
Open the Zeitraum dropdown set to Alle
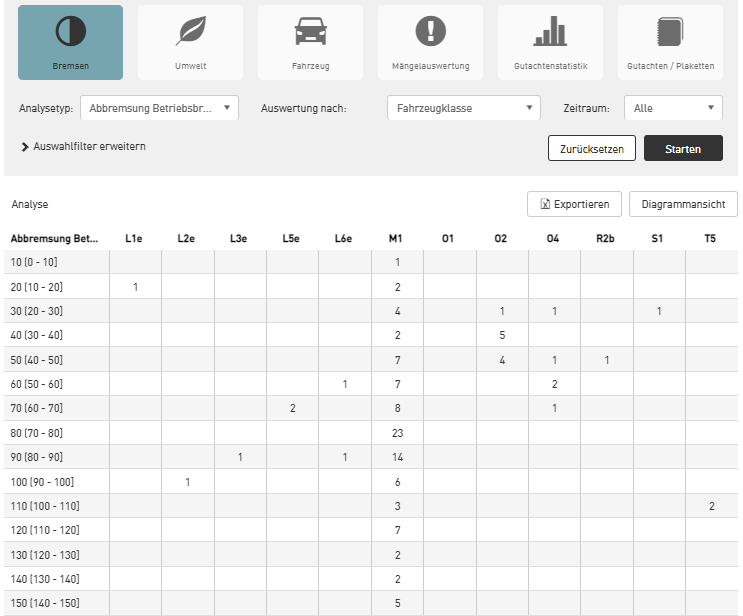(672, 108)
